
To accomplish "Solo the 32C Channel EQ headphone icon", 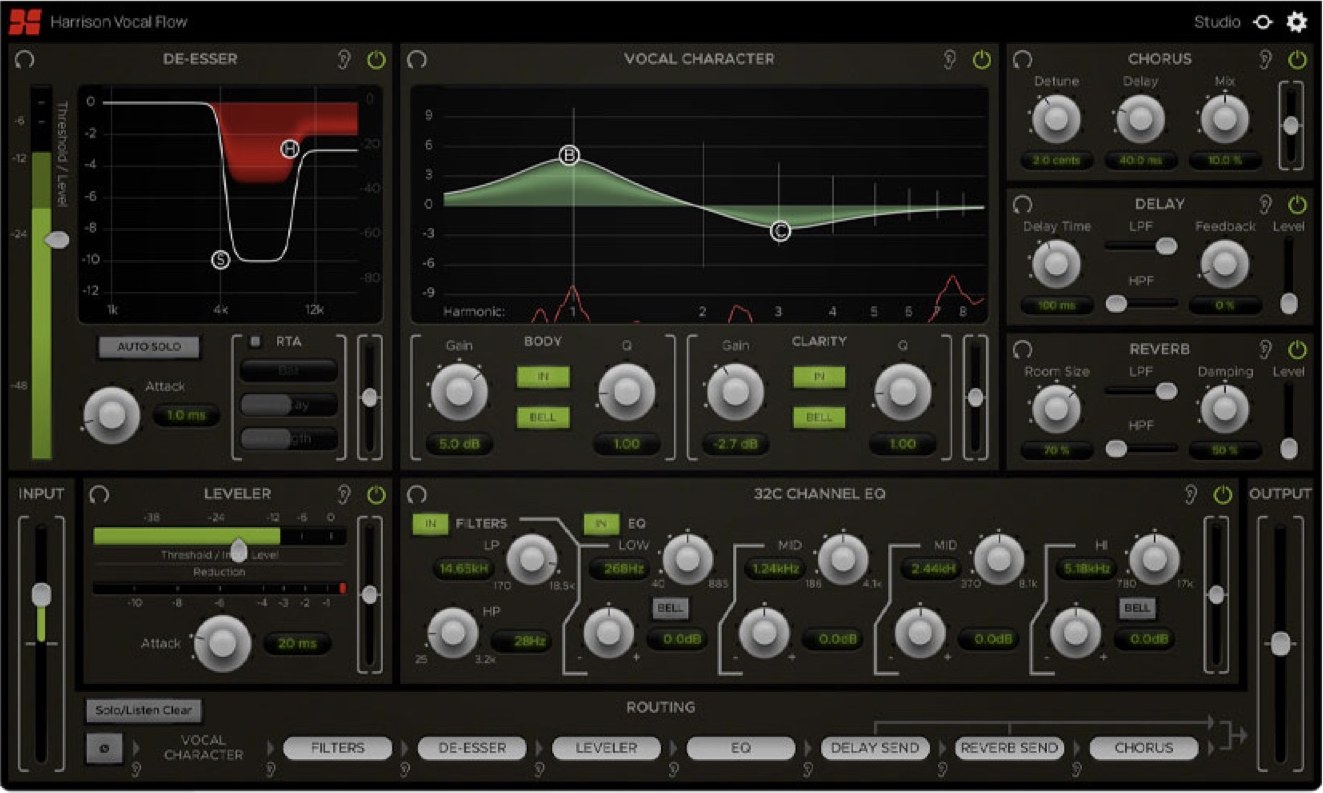I will pyautogui.click(x=417, y=494).
